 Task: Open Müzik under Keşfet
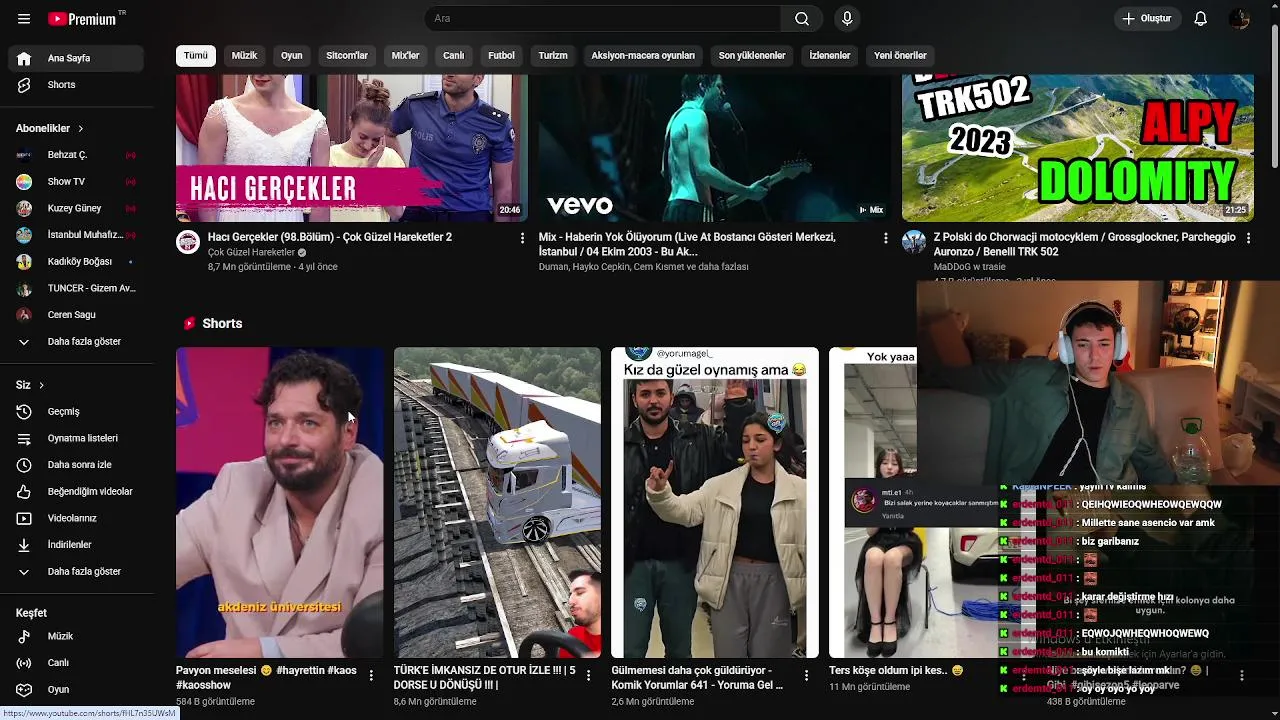coord(76,636)
